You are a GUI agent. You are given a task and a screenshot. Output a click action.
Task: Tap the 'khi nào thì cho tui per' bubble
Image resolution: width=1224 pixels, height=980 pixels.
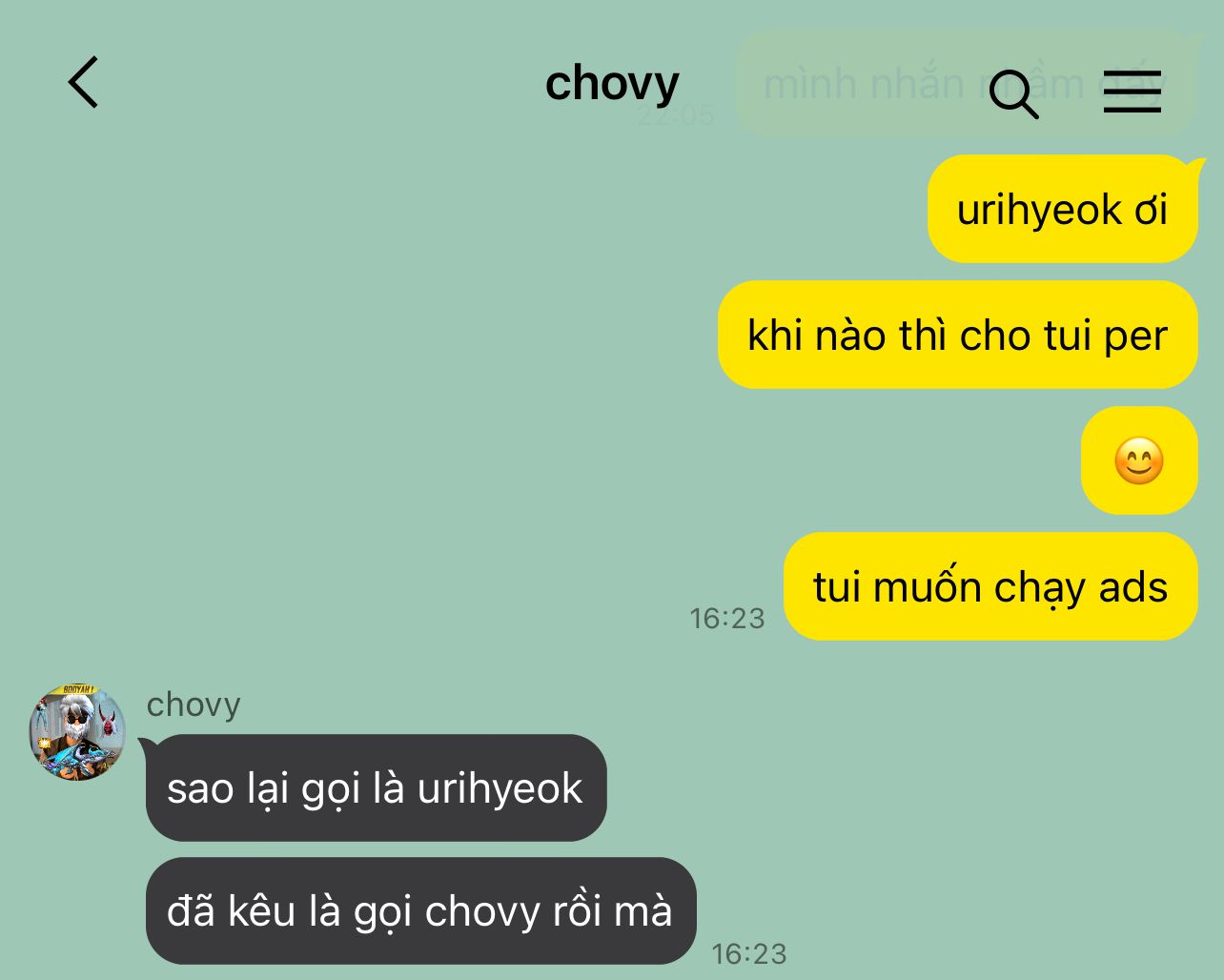click(958, 335)
